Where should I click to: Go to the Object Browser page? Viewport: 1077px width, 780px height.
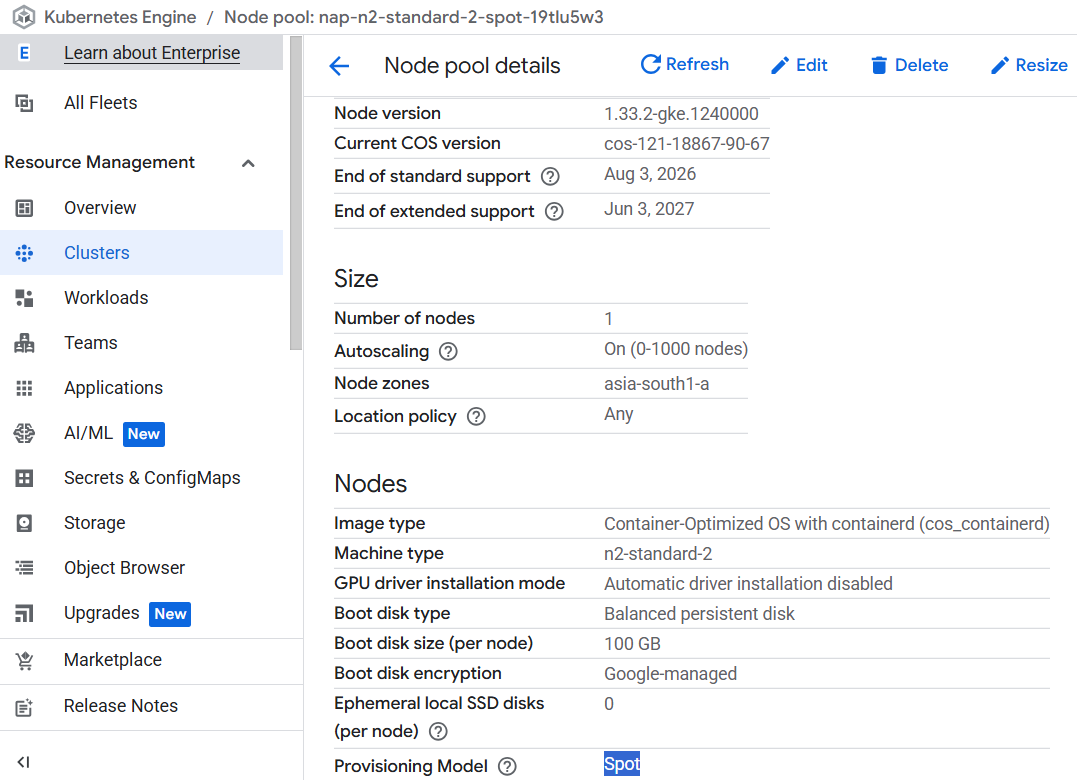124,568
